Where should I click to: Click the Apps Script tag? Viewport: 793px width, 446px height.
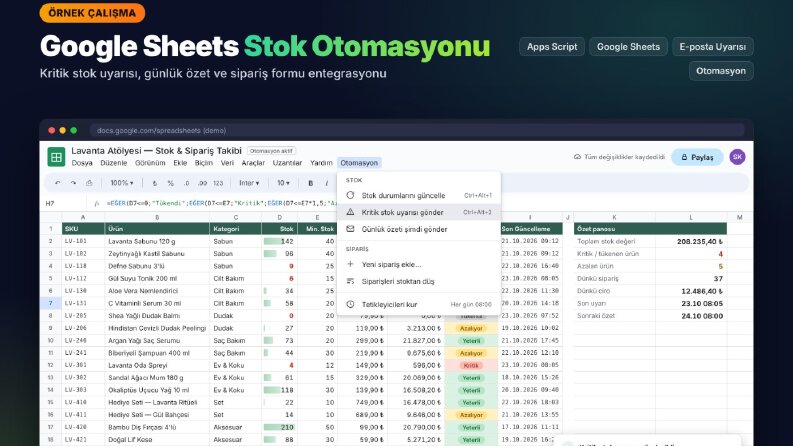[552, 47]
